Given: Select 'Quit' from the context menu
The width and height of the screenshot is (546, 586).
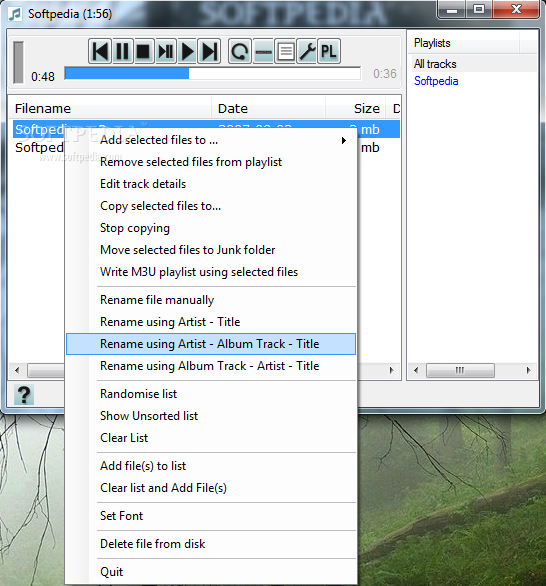Looking at the screenshot, I should tap(211, 572).
